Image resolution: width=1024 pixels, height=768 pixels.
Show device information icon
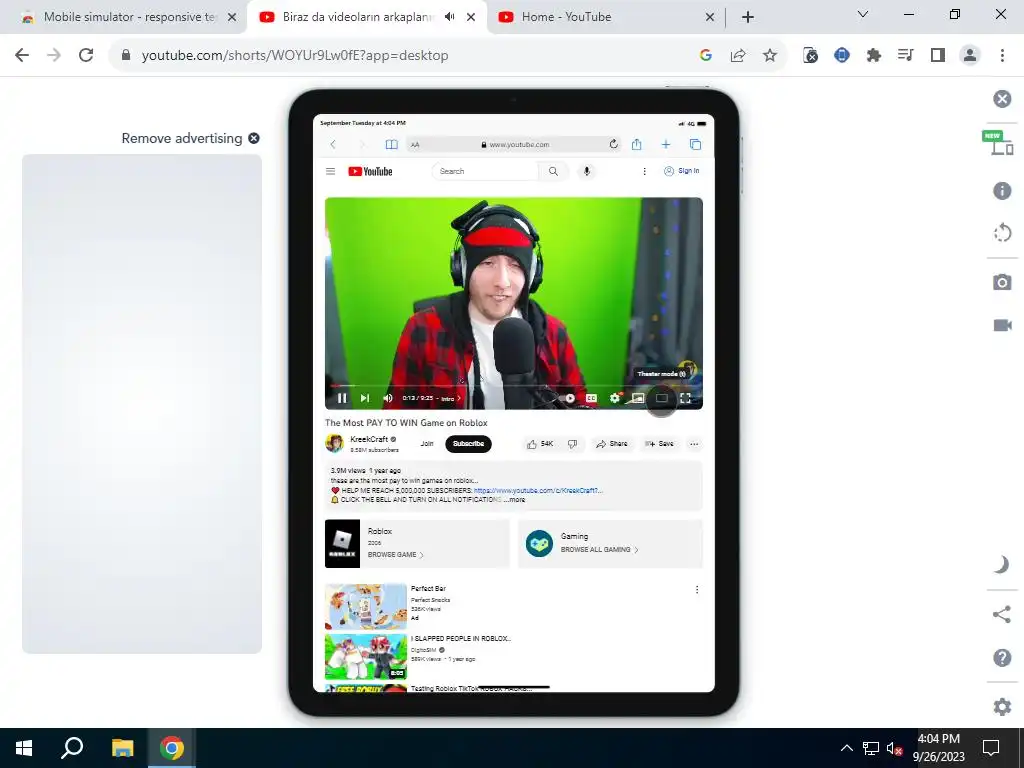pos(1002,190)
